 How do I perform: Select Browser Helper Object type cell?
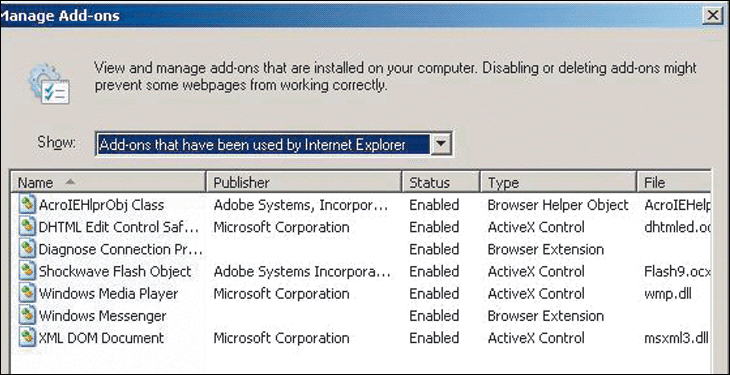[558, 205]
